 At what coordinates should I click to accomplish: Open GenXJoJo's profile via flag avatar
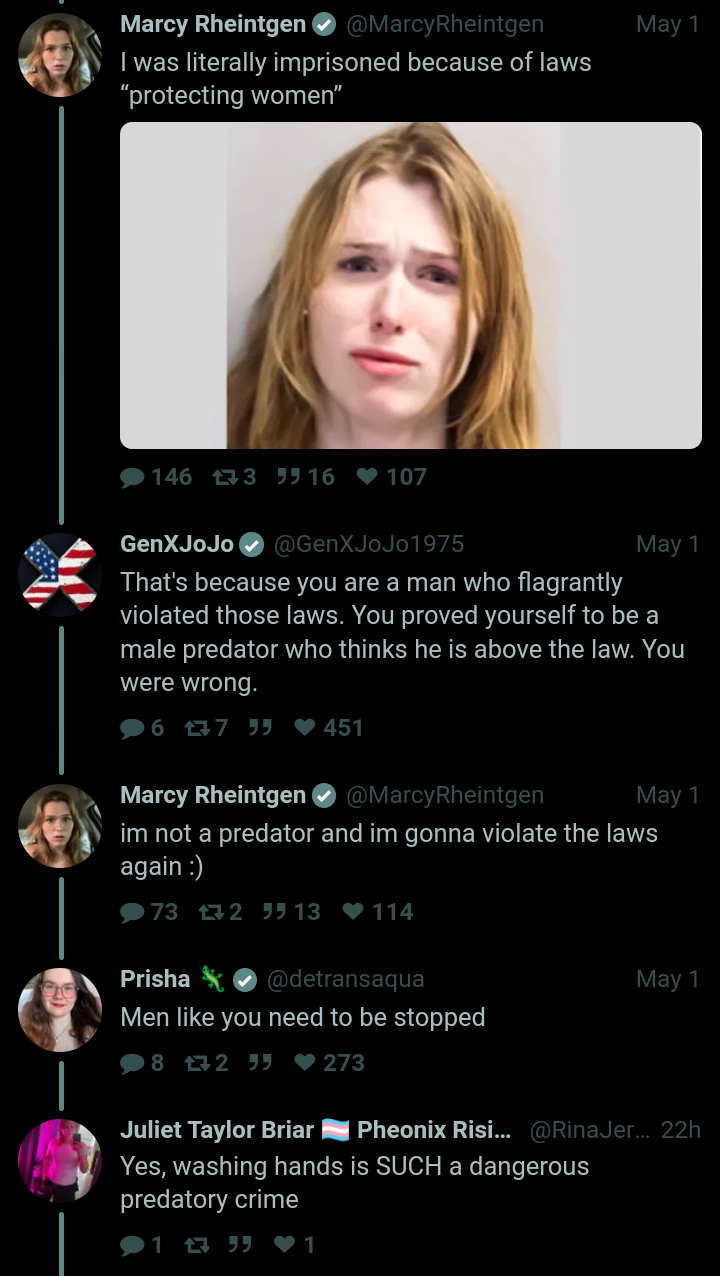click(x=60, y=575)
